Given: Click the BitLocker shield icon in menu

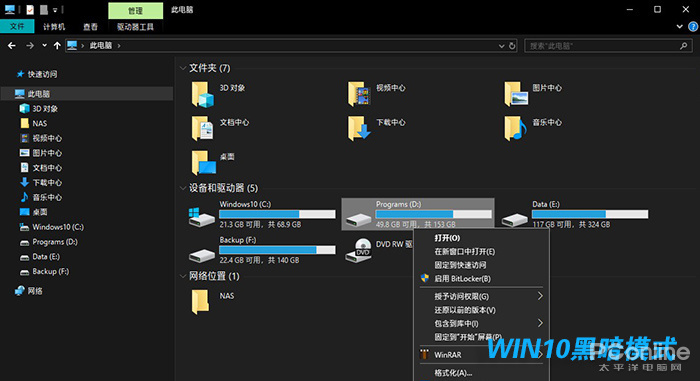Looking at the screenshot, I should 425,278.
